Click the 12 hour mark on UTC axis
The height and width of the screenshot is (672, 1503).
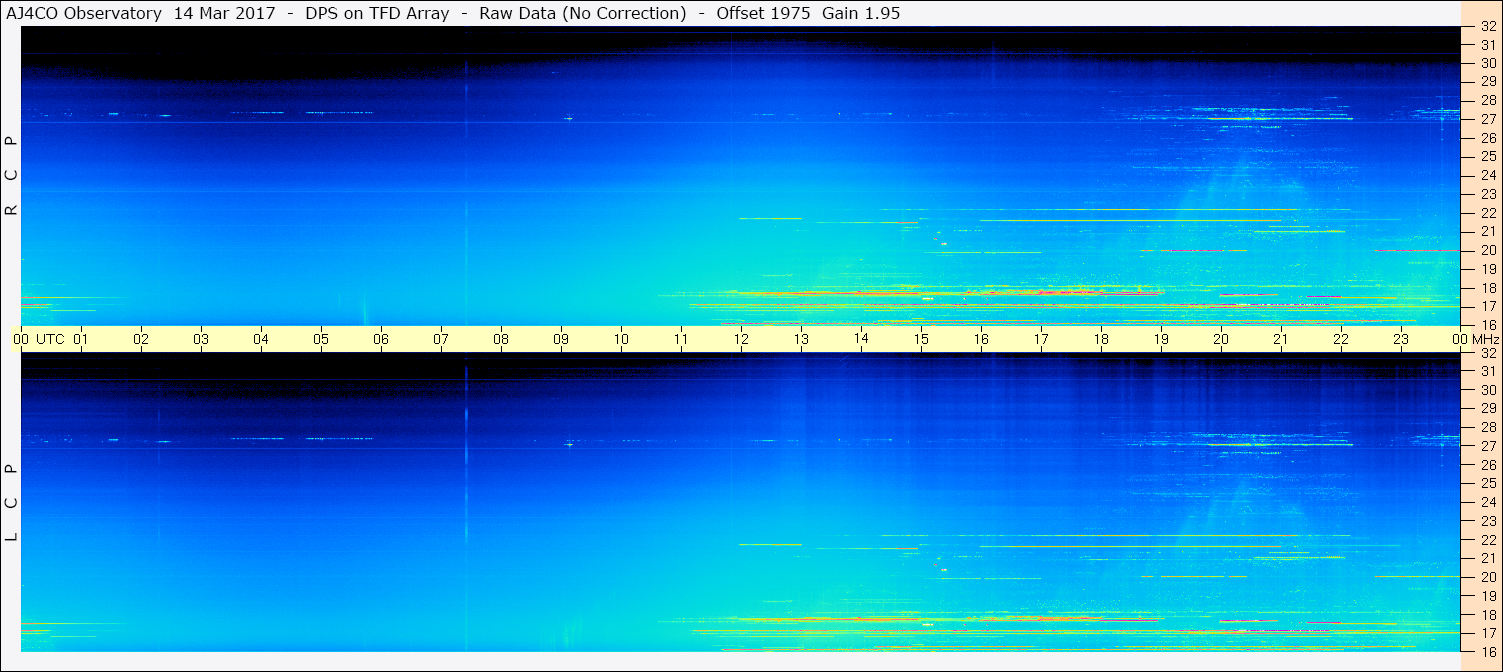[741, 339]
